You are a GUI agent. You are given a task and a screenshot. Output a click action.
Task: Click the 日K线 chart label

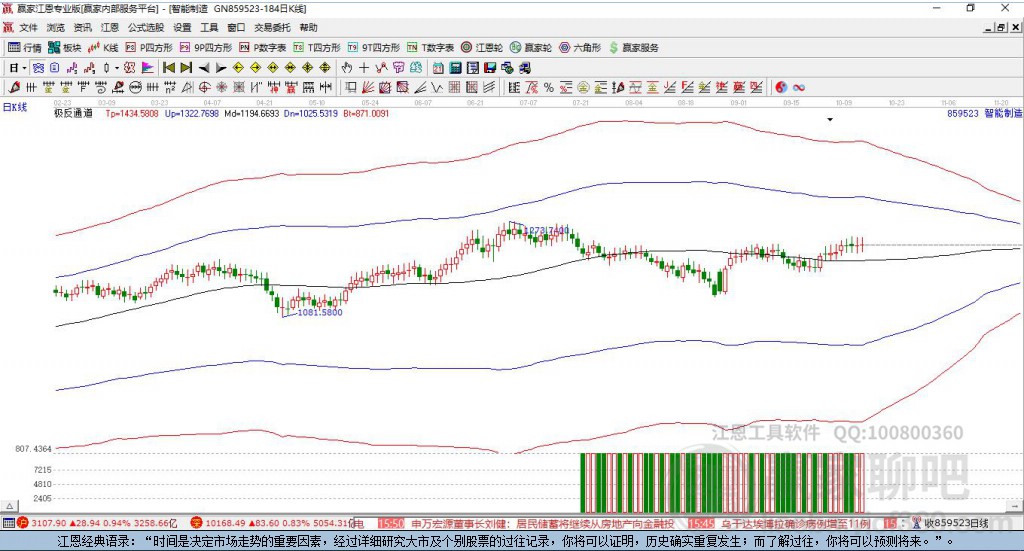click(x=15, y=107)
